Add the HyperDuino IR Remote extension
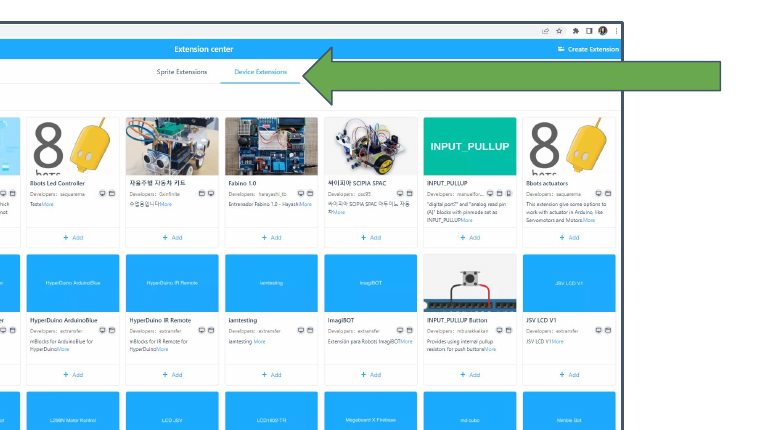The width and height of the screenshot is (770, 430). [x=172, y=375]
